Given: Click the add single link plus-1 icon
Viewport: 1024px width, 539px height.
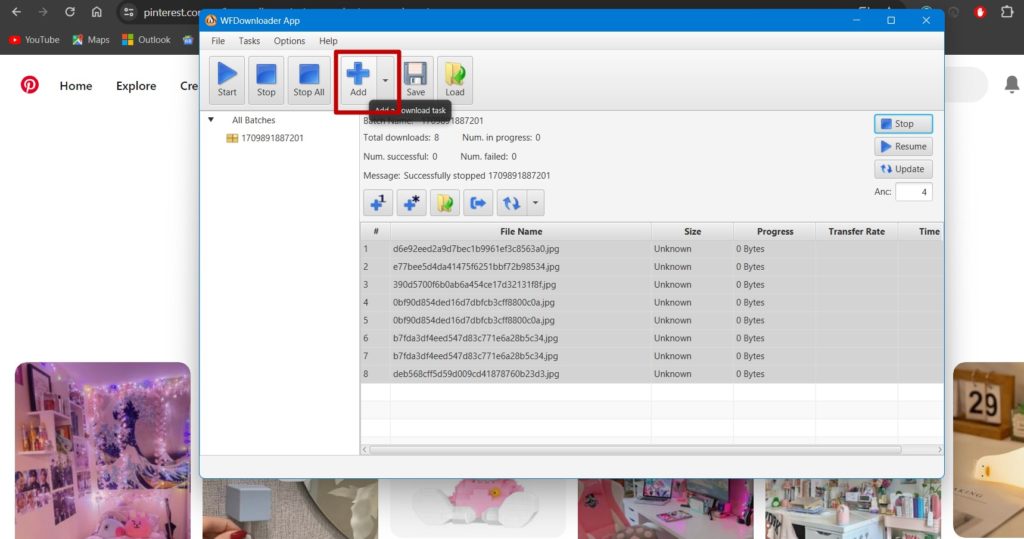Looking at the screenshot, I should click(377, 203).
